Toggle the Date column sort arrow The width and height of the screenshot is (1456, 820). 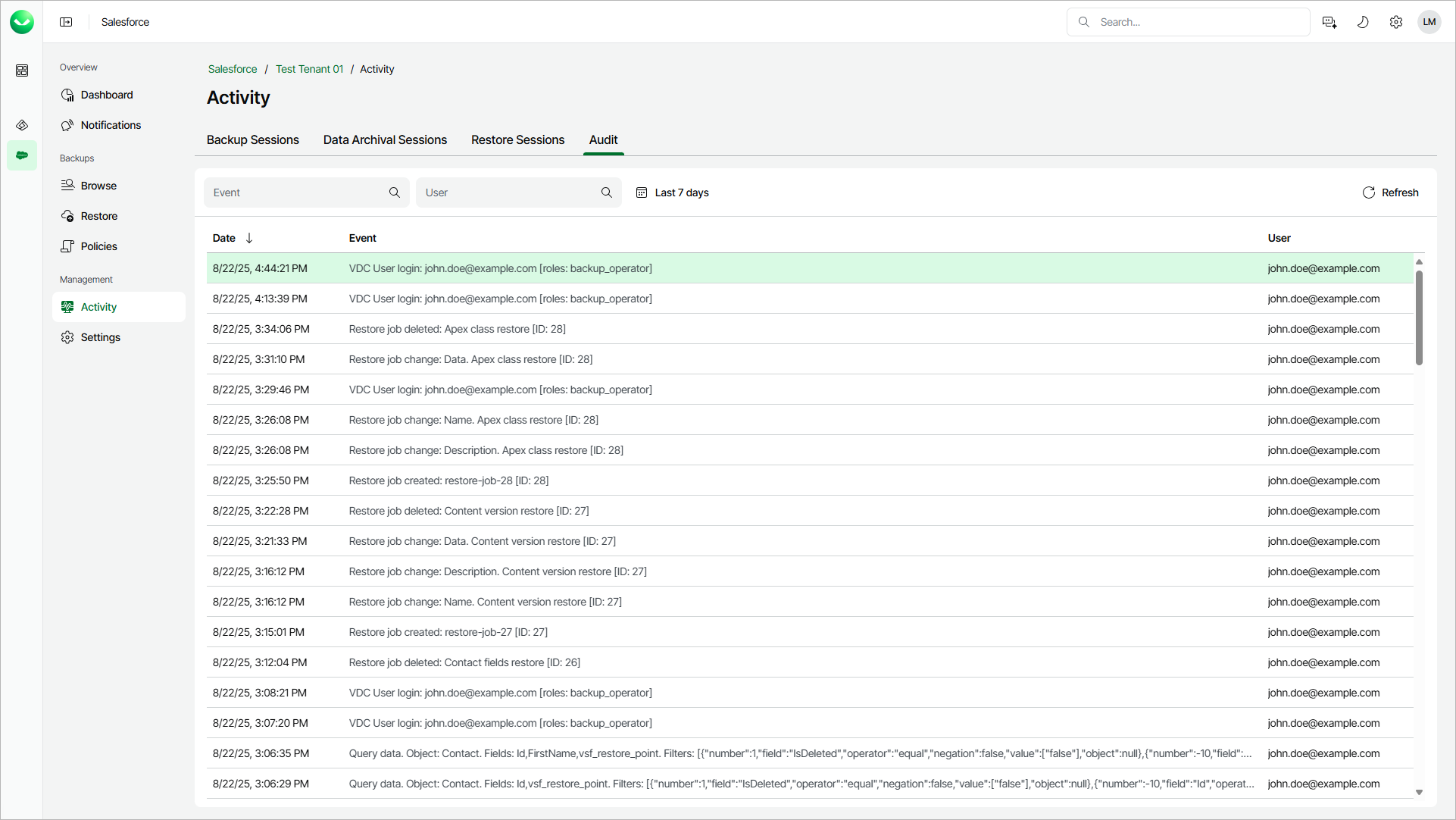[249, 238]
